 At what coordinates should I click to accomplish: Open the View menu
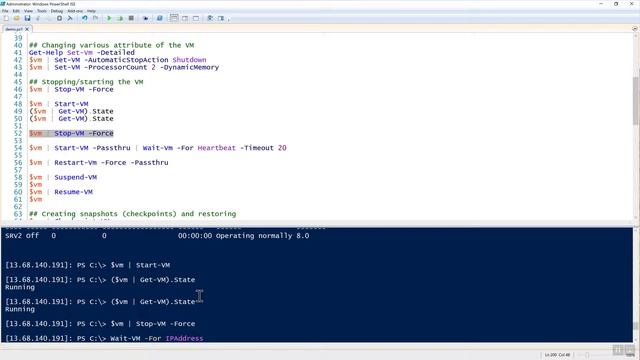point(28,11)
